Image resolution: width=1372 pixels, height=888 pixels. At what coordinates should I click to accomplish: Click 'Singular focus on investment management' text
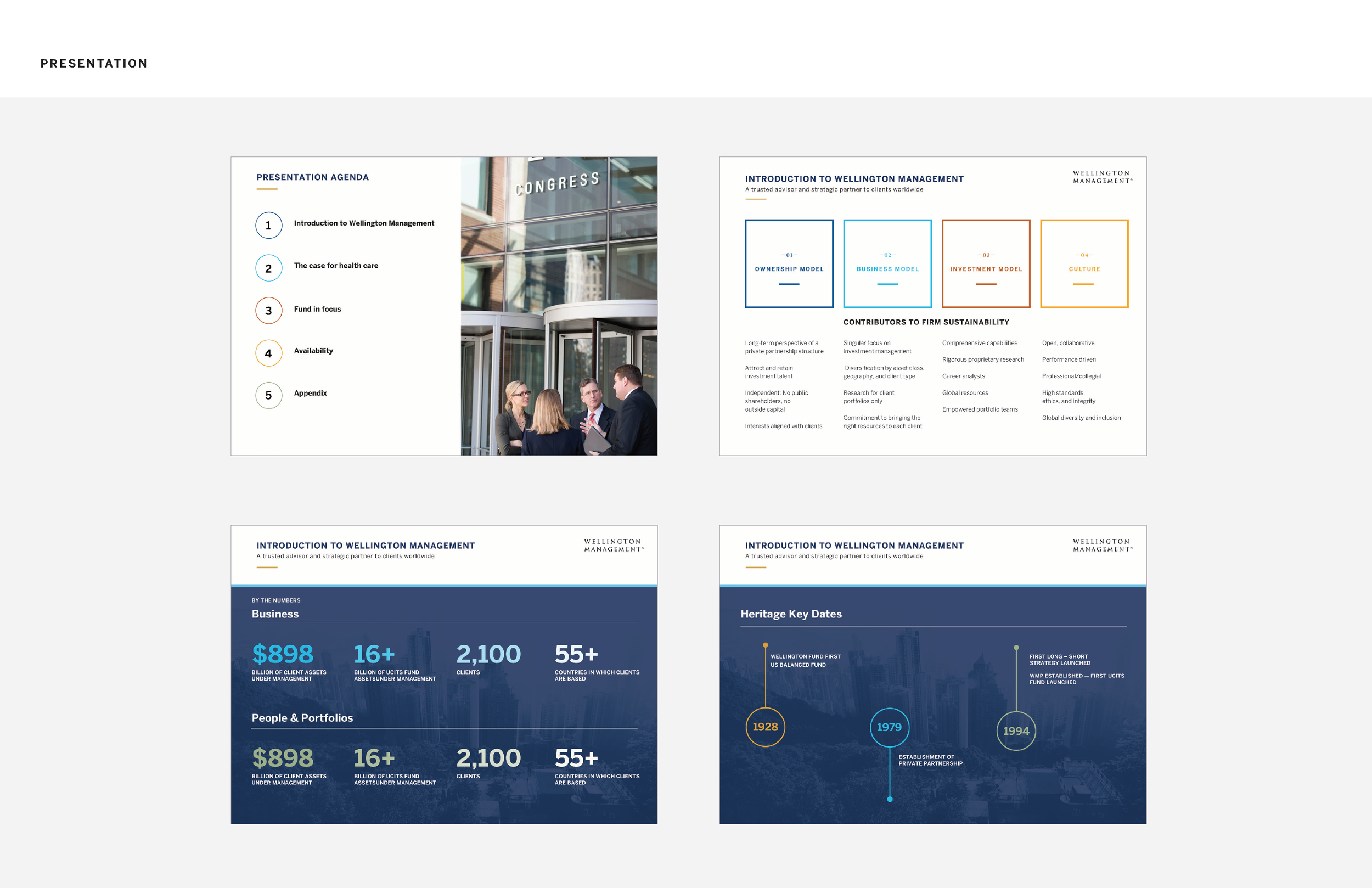878,347
